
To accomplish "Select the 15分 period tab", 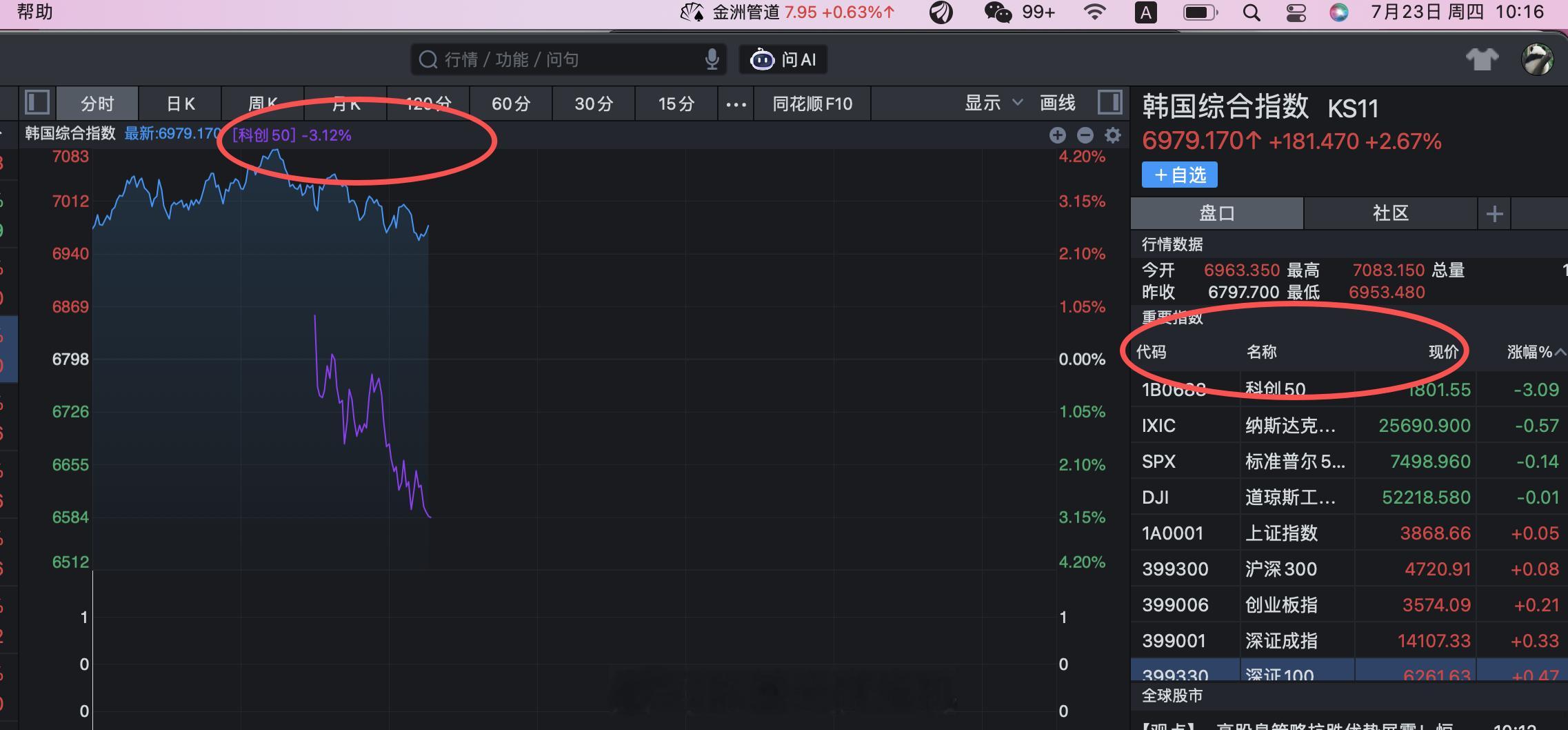I will pyautogui.click(x=676, y=103).
